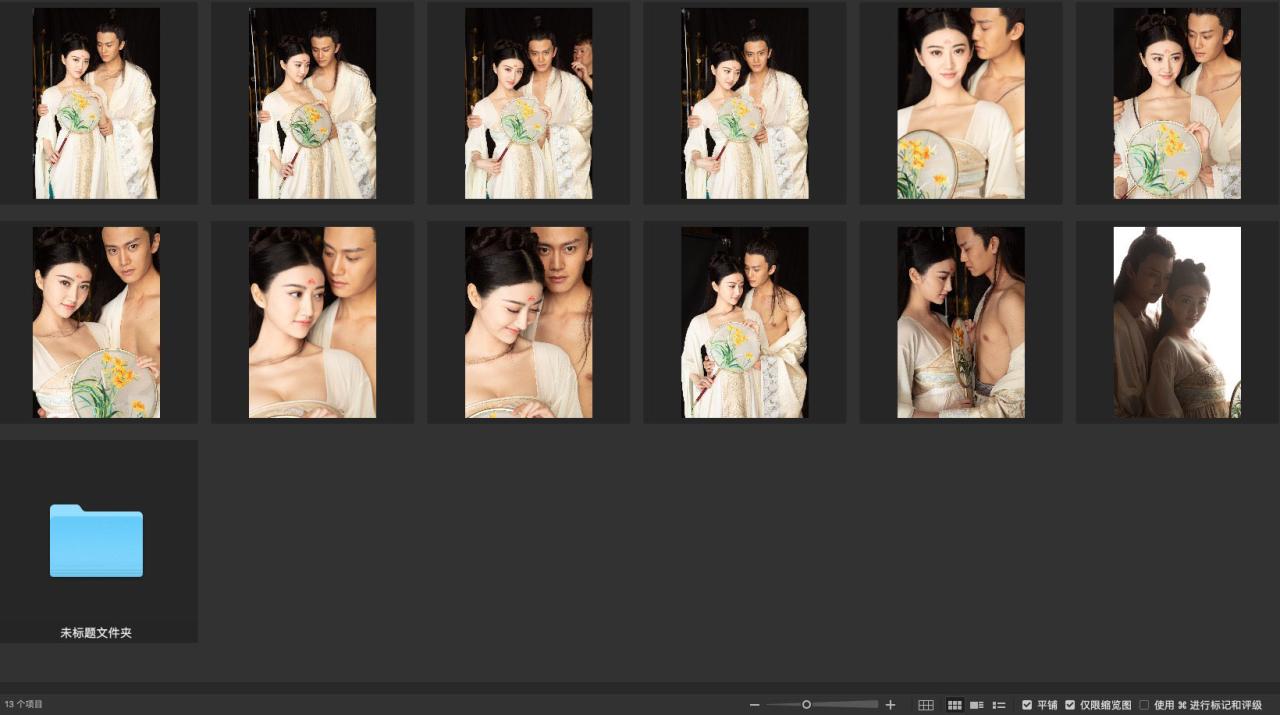Image resolution: width=1280 pixels, height=715 pixels.
Task: Switch to the details view icon
Action: (977, 705)
